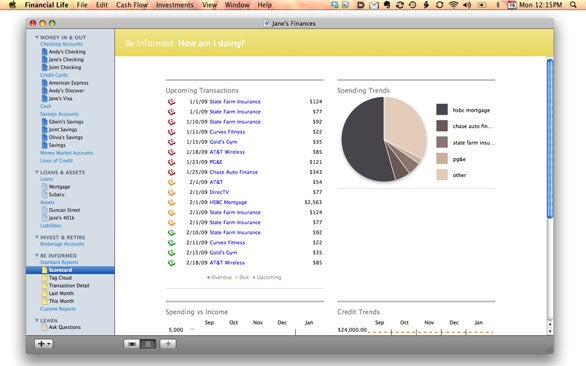Collapse the Invest & Retire section
Viewport: 586px width, 366px height.
pyautogui.click(x=37, y=237)
